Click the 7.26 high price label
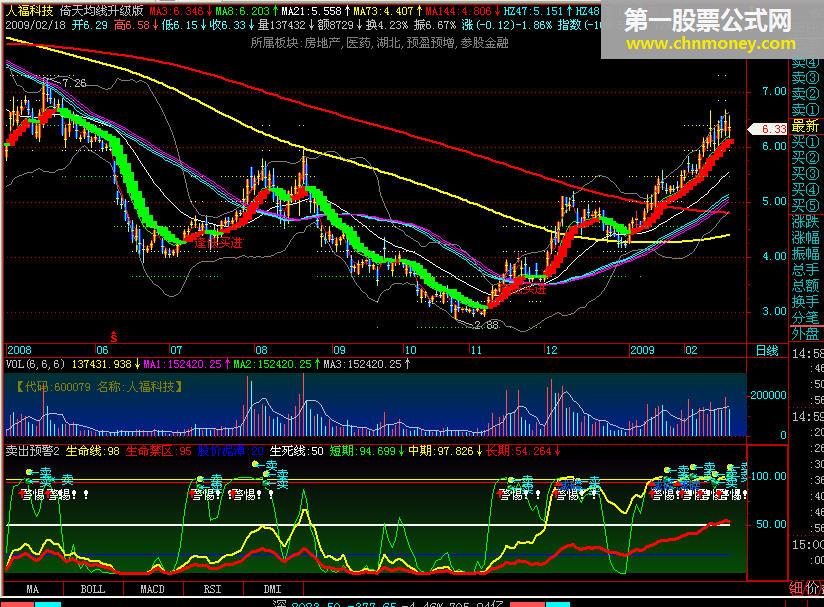The height and width of the screenshot is (607, 824). point(74,83)
